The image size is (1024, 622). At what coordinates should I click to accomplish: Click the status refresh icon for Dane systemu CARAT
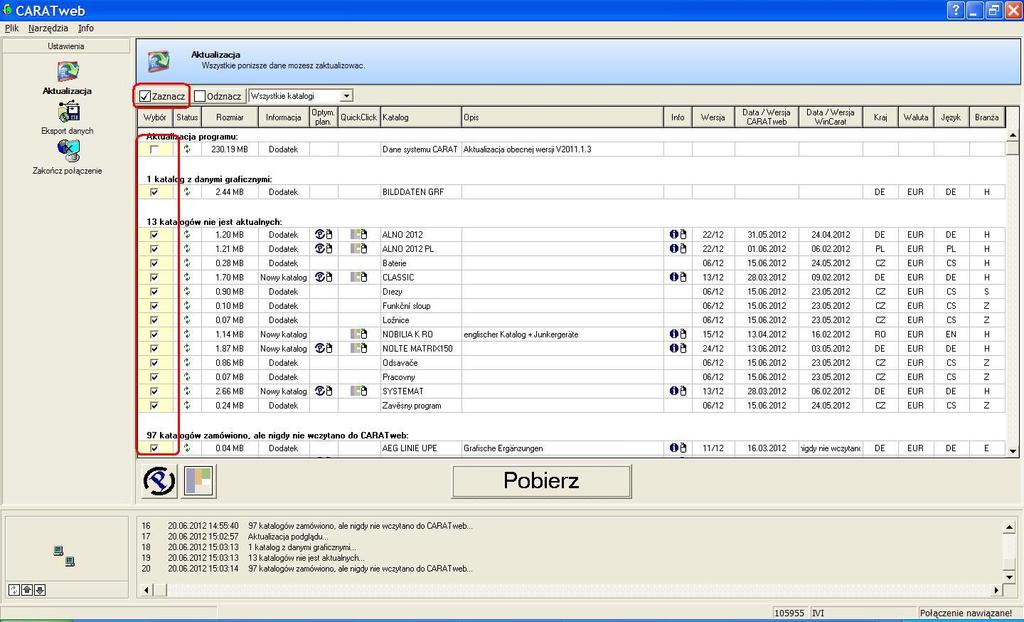point(187,149)
